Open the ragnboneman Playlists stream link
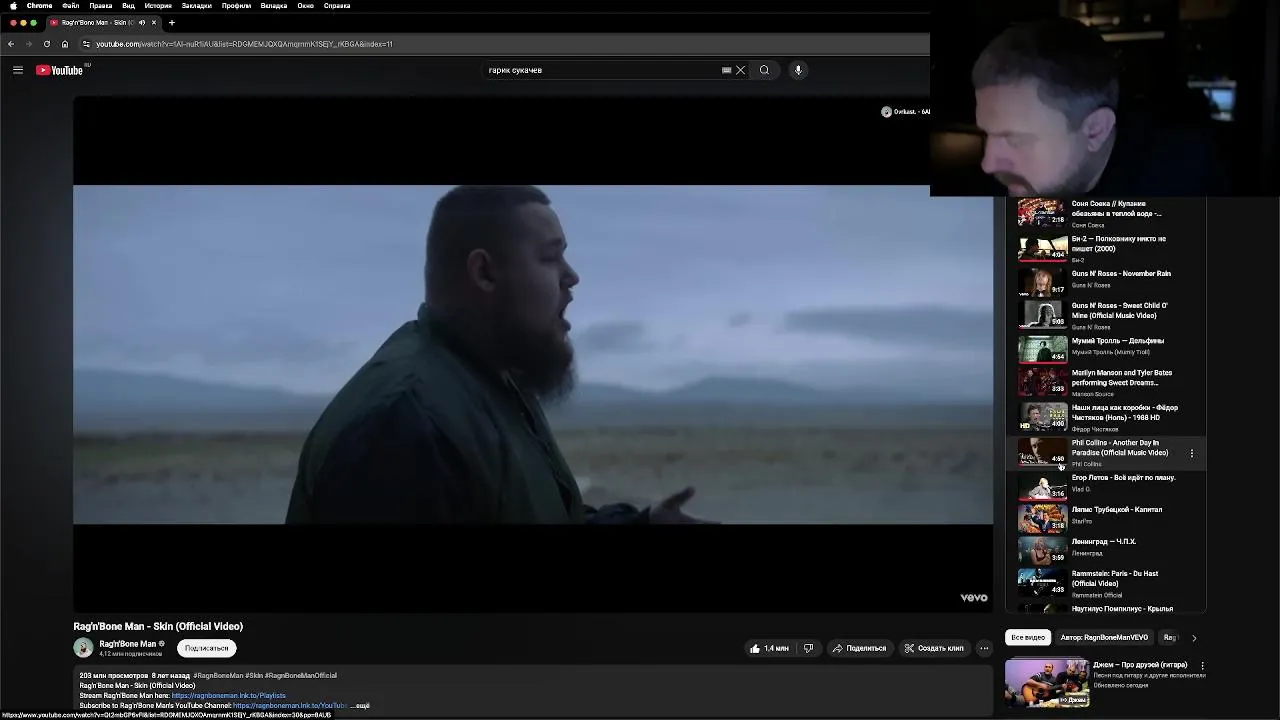This screenshot has height=720, width=1280. tap(229, 695)
